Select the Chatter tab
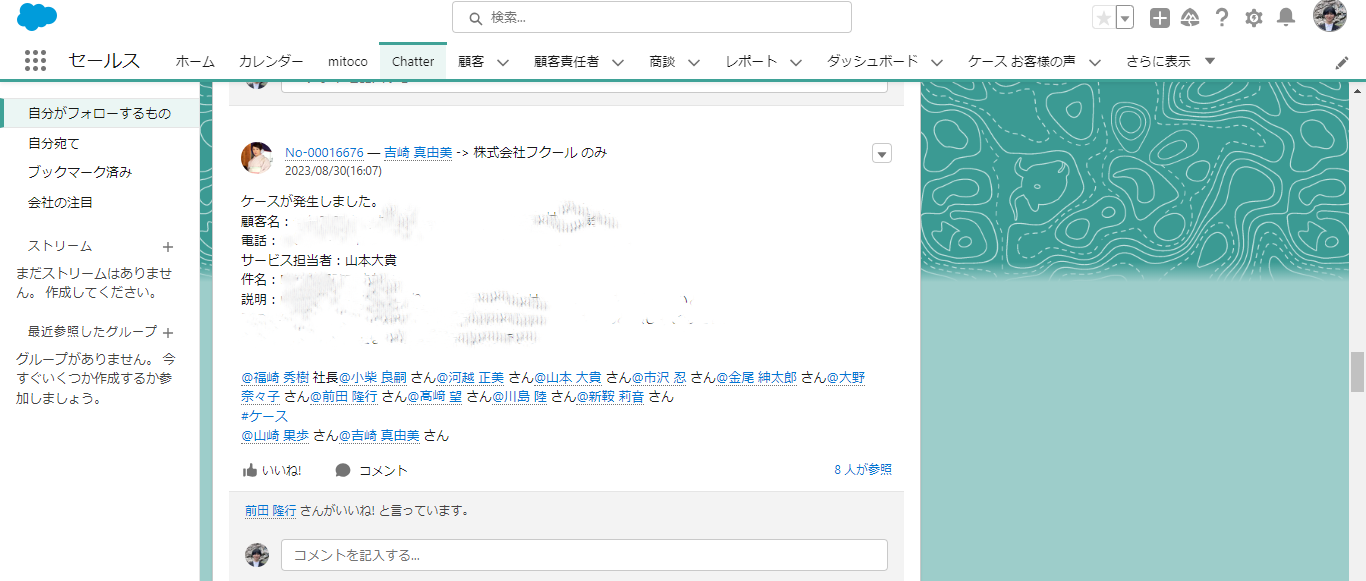The height and width of the screenshot is (581, 1366). [413, 61]
